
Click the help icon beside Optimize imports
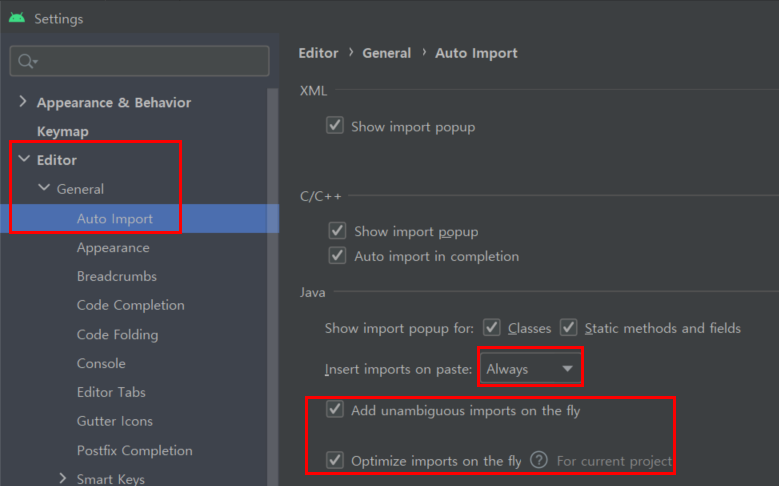pyautogui.click(x=539, y=460)
